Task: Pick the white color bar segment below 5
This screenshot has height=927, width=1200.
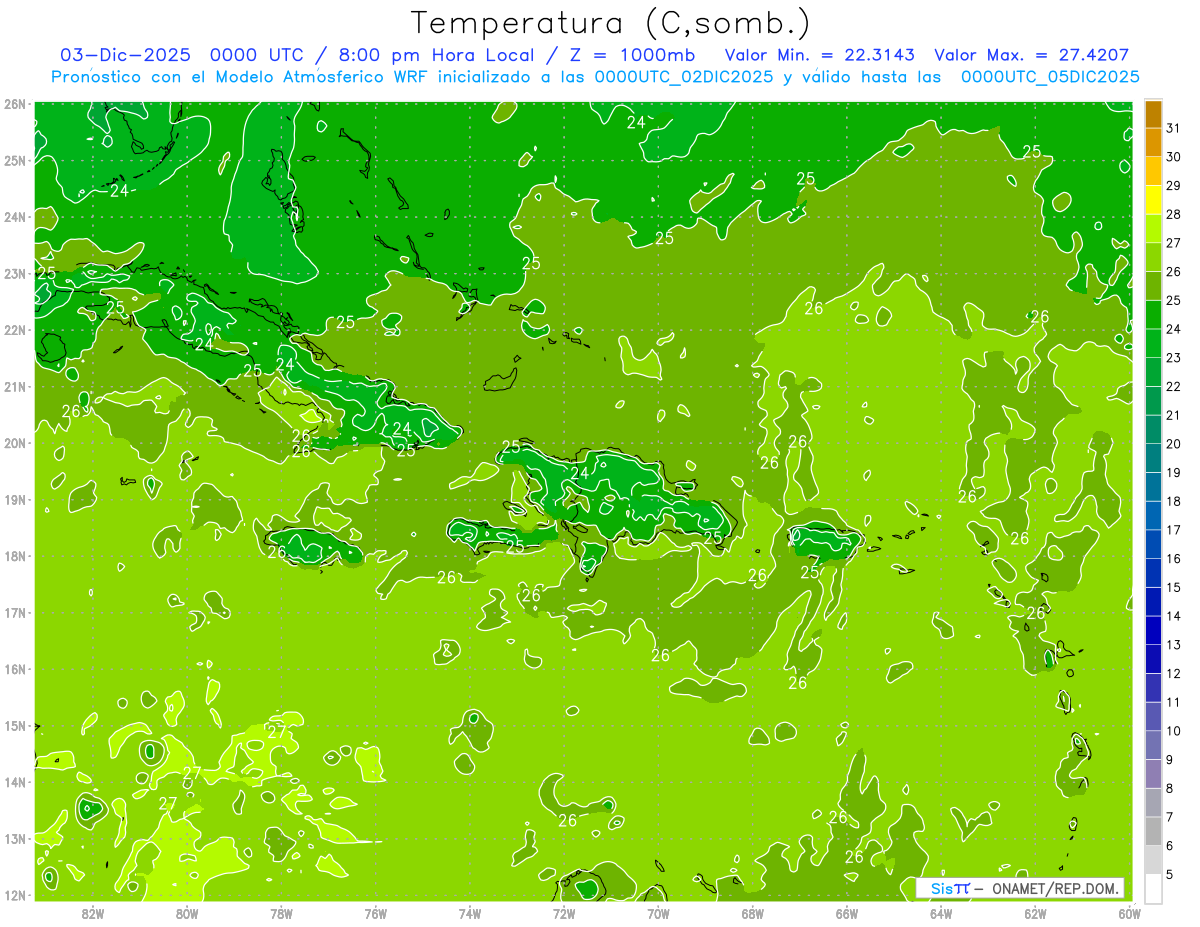Action: [1153, 888]
